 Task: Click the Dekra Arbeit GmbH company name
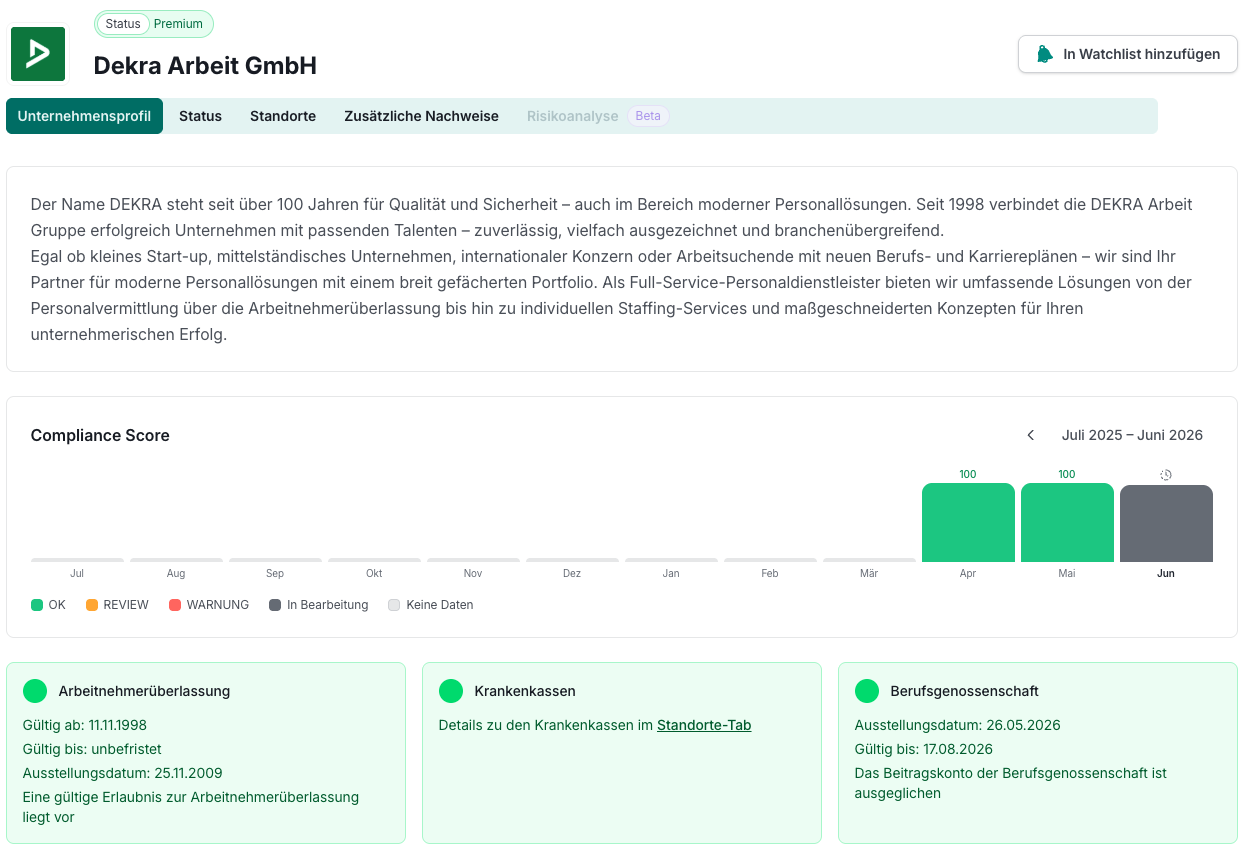point(205,66)
